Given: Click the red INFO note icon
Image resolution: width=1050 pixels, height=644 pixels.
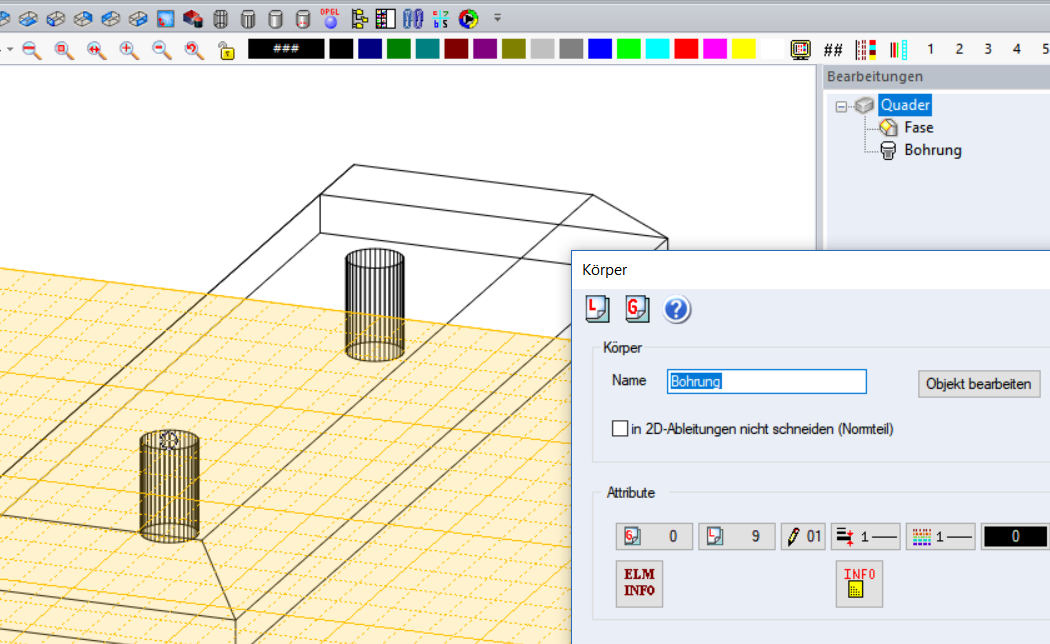Looking at the screenshot, I should pos(859,584).
